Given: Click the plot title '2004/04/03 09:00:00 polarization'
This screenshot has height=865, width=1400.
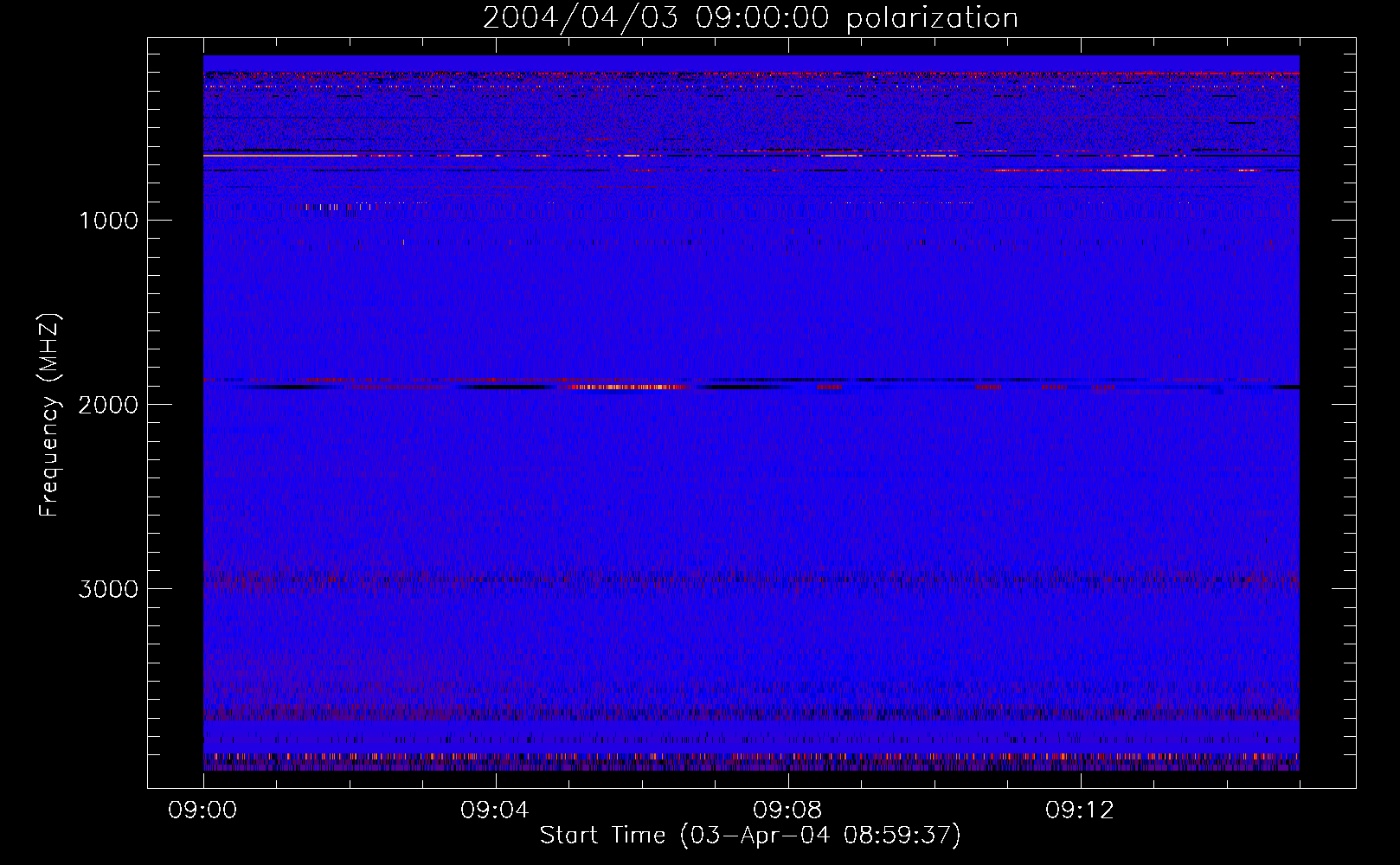Looking at the screenshot, I should pyautogui.click(x=750, y=18).
